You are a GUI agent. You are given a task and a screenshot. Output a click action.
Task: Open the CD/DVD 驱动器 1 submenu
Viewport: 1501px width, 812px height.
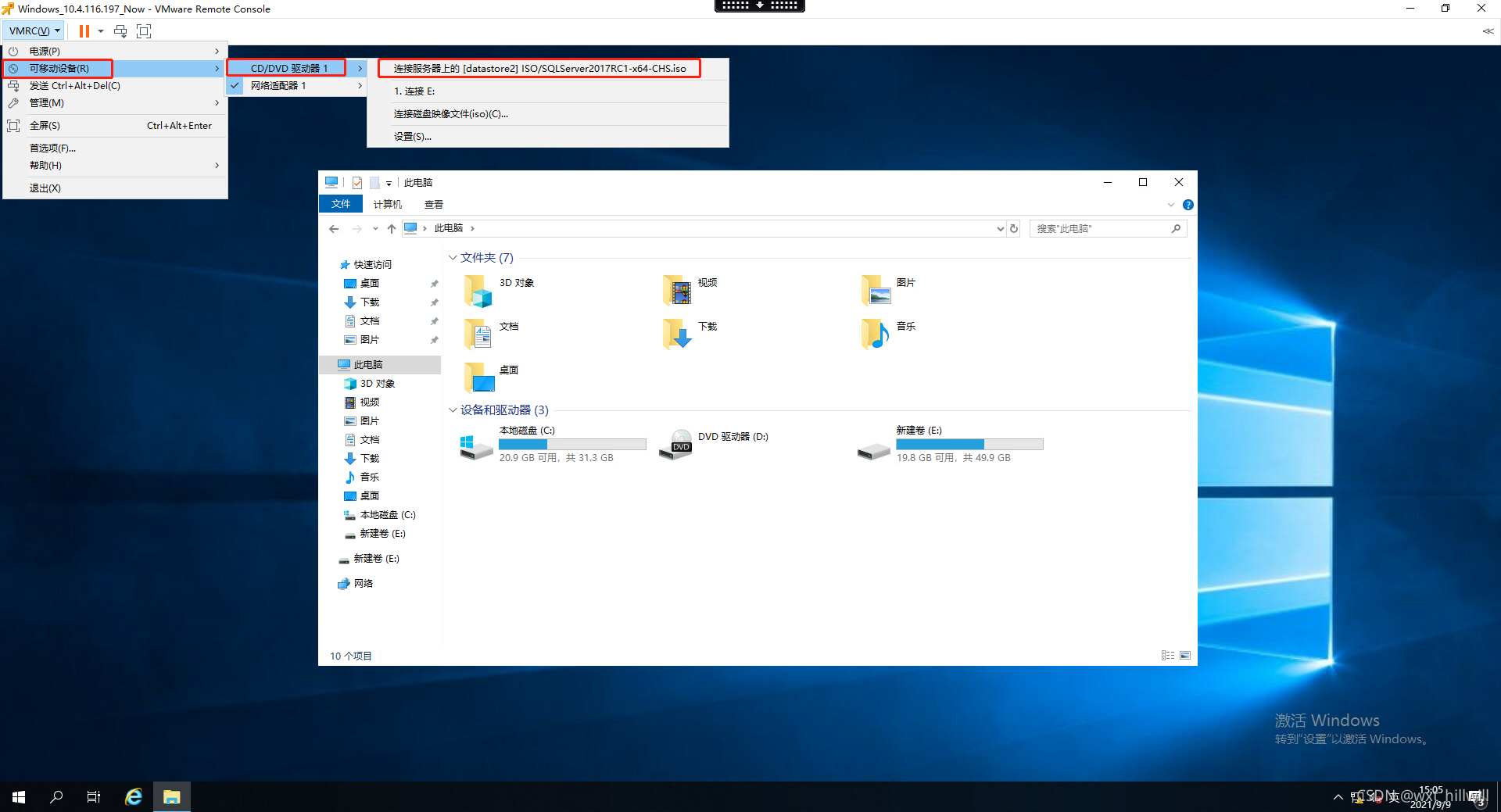(x=296, y=68)
